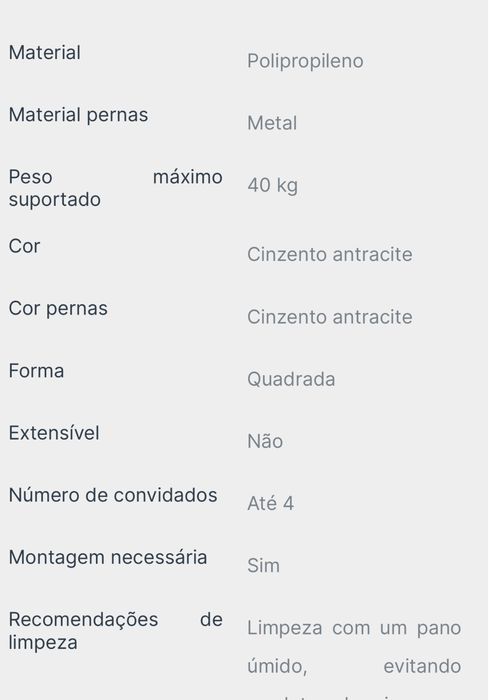Screen dimensions: 492x700
Task: Click Cinzento antracite value beside Cor
Action: point(330,255)
